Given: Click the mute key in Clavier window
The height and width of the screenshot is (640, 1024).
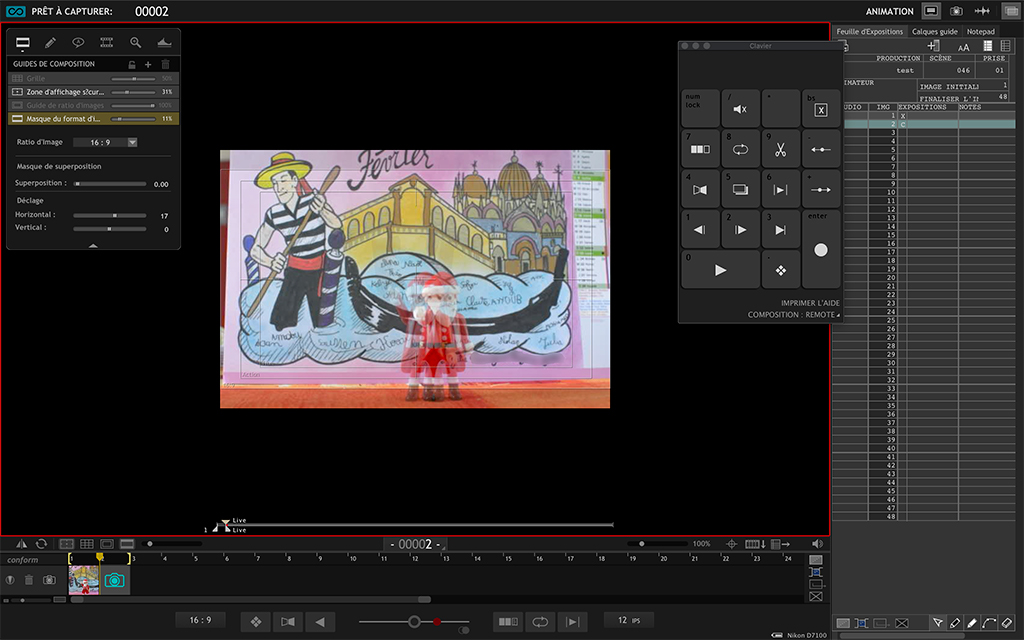Looking at the screenshot, I should pos(740,108).
